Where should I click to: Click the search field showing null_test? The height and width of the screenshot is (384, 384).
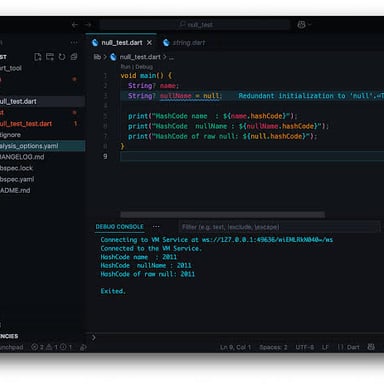[x=195, y=25]
